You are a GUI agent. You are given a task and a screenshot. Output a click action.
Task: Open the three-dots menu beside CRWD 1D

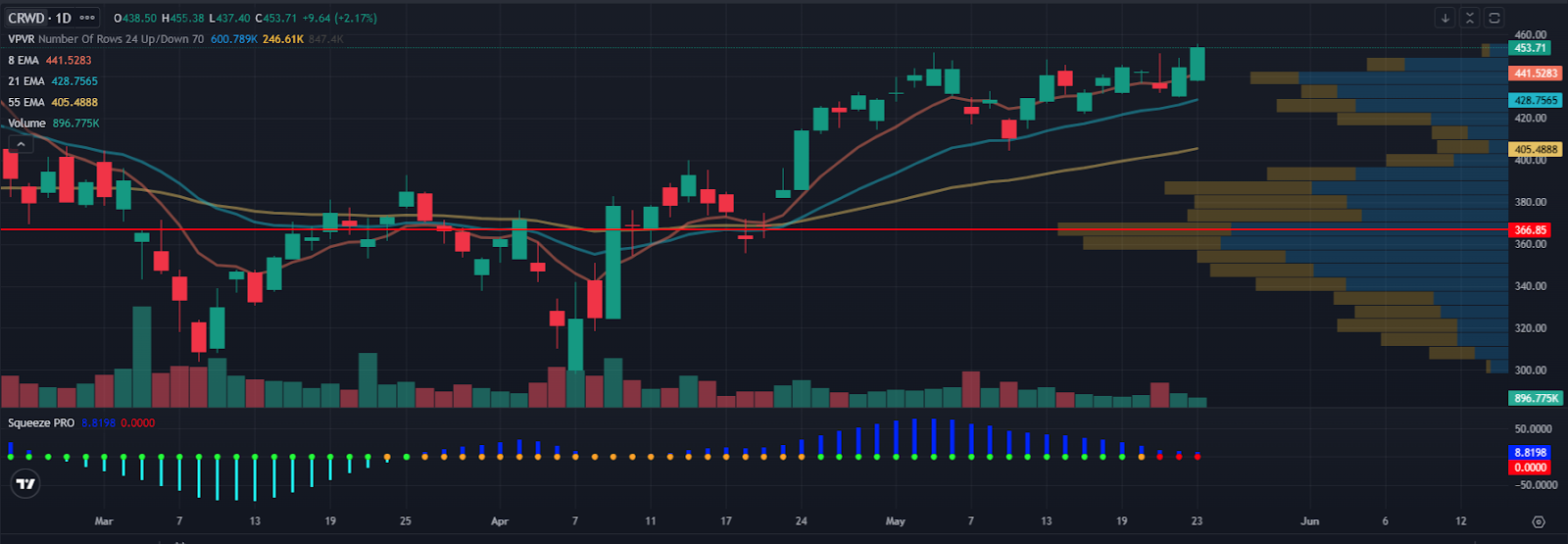pos(88,18)
